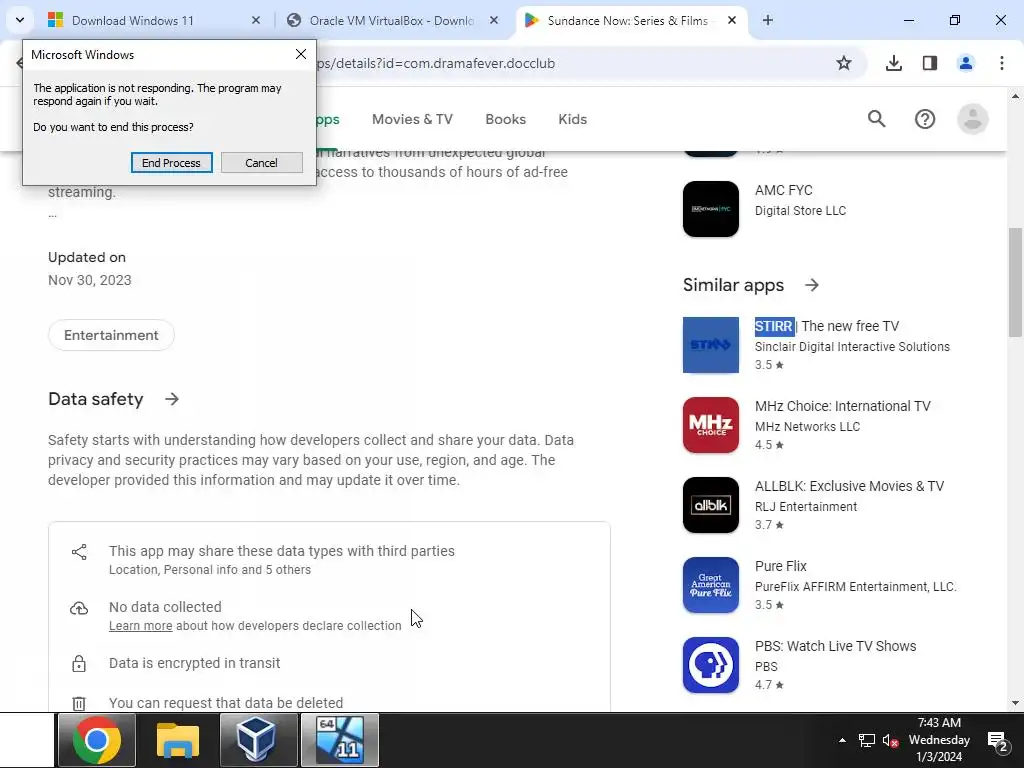1024x768 pixels.
Task: Click the muted volume tray icon
Action: click(x=890, y=741)
